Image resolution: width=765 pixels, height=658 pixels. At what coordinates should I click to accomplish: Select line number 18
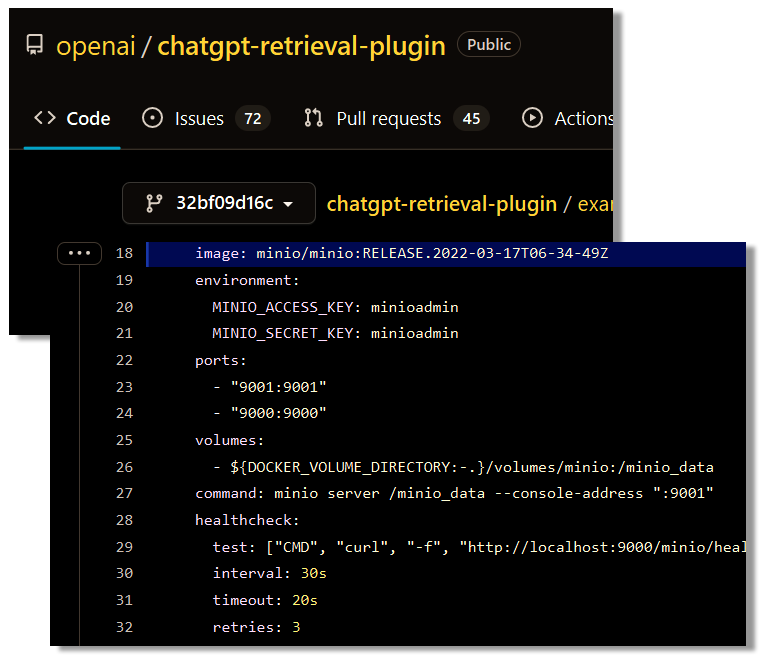(x=124, y=253)
